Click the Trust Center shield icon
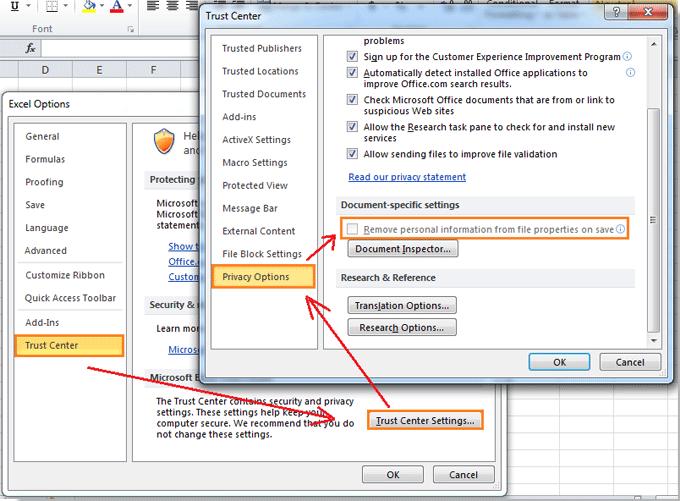This screenshot has width=680, height=501. click(x=164, y=141)
